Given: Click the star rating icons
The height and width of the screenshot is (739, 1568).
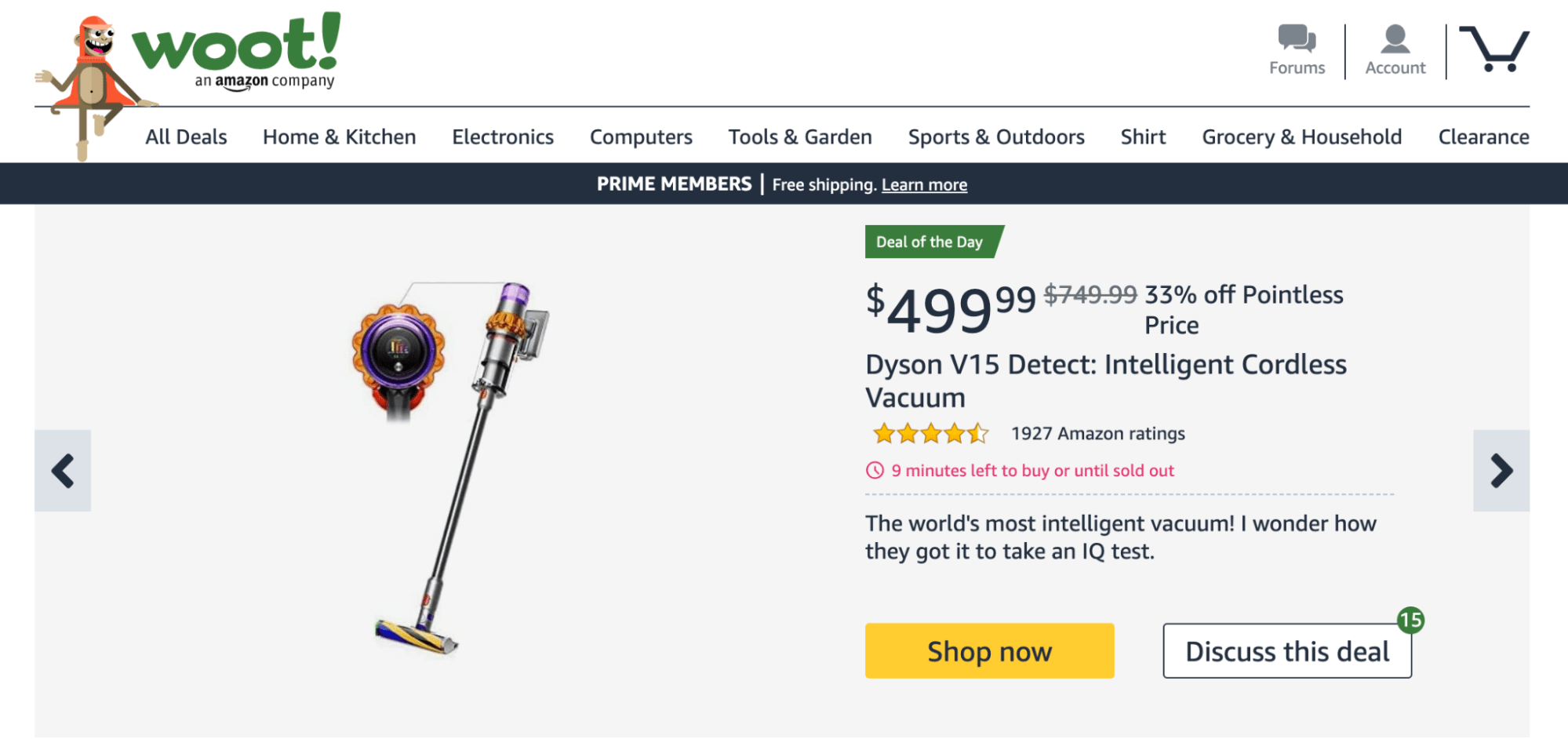Looking at the screenshot, I should pyautogui.click(x=930, y=433).
